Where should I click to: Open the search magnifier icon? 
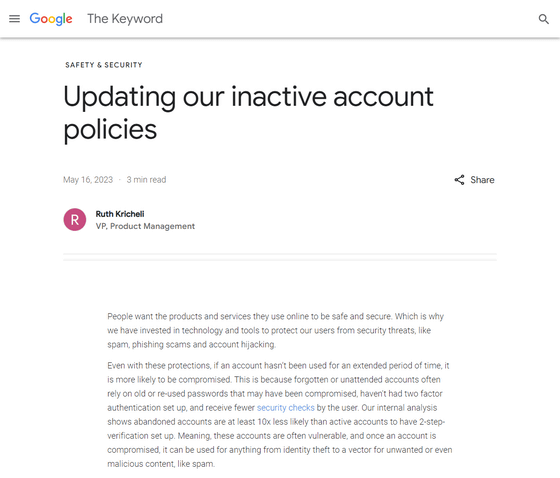544,19
